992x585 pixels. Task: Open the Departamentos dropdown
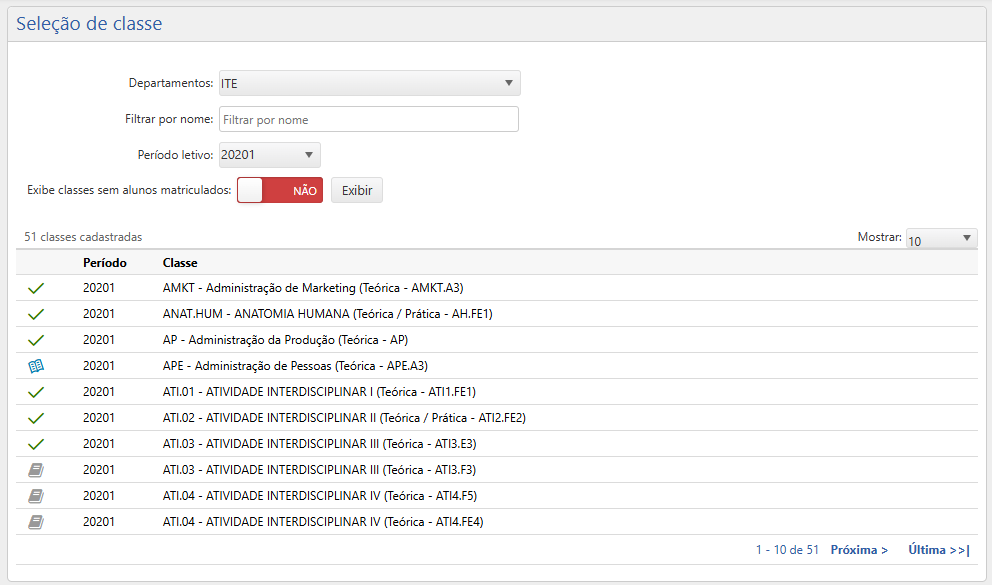(369, 83)
